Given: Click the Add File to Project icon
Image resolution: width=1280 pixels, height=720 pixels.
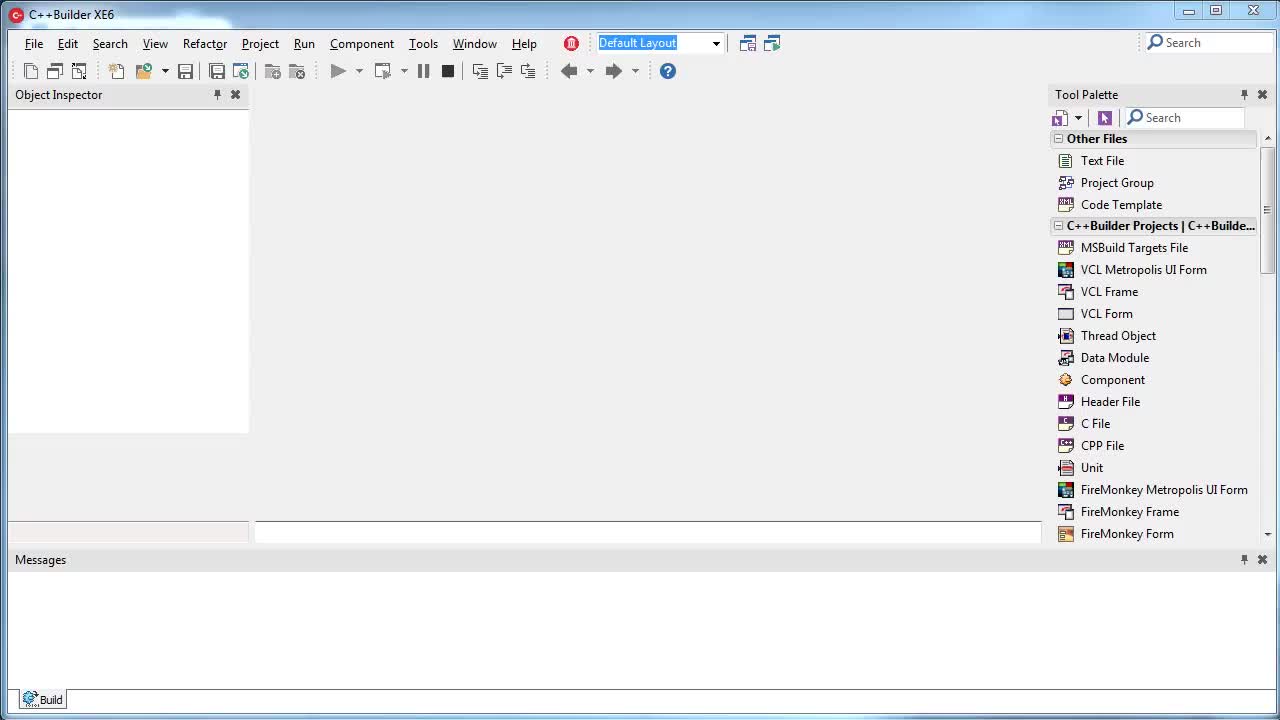Looking at the screenshot, I should point(273,71).
